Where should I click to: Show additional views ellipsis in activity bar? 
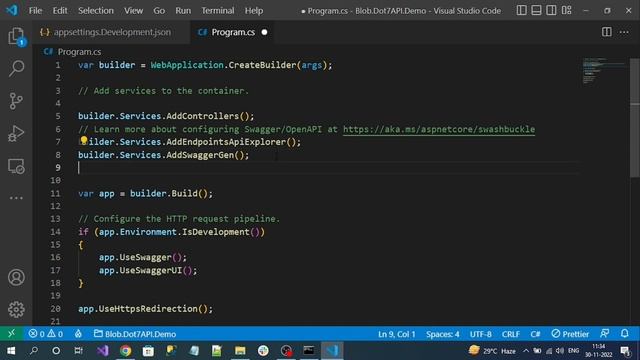click(16, 198)
